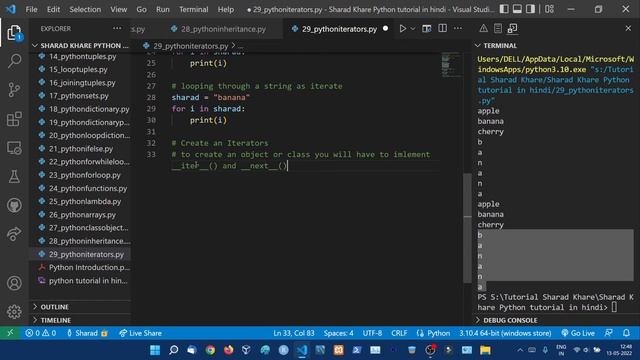Click the code minimap preview
The height and width of the screenshot is (360, 640).
pyautogui.click(x=451, y=65)
